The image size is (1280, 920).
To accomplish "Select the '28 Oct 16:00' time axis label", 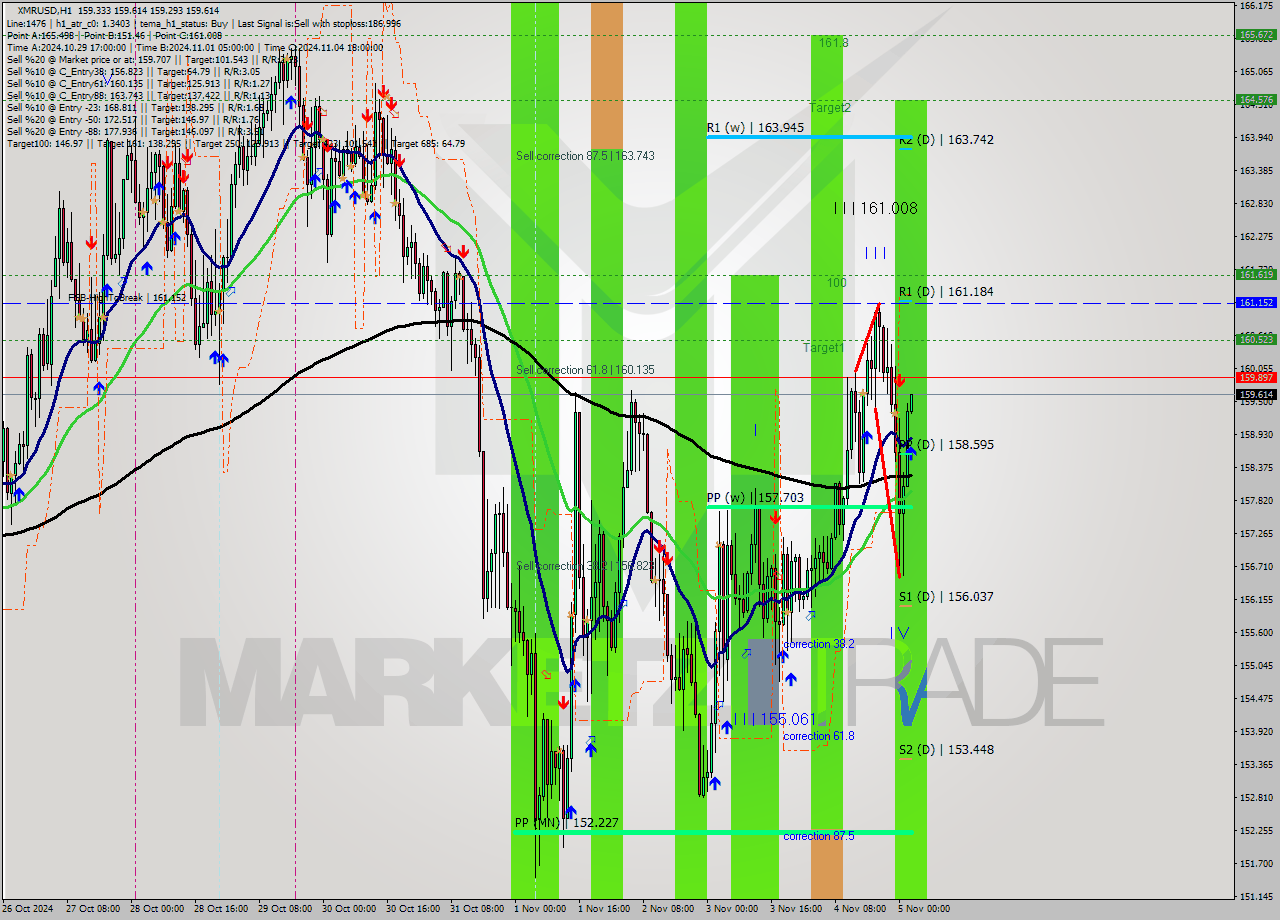I will [x=221, y=909].
